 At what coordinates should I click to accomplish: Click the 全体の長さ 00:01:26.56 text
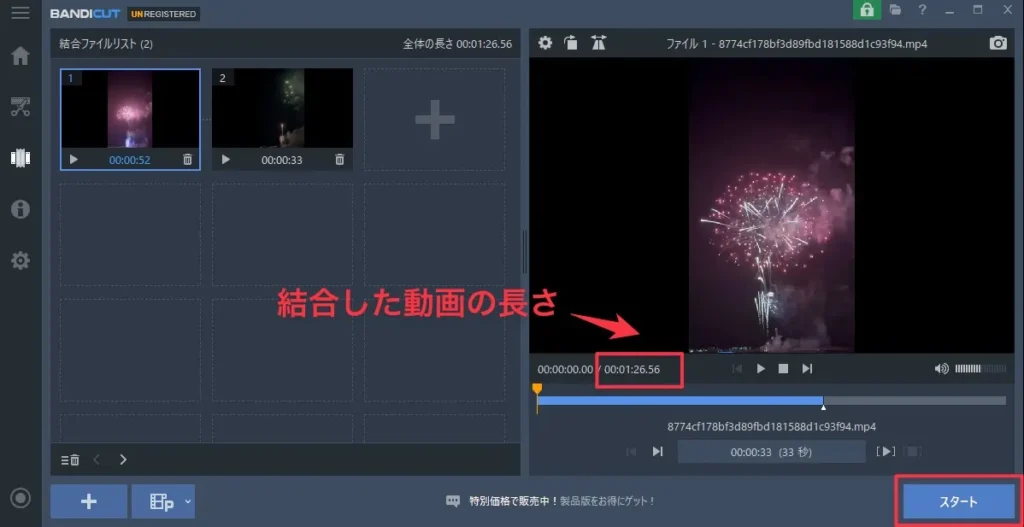(457, 44)
